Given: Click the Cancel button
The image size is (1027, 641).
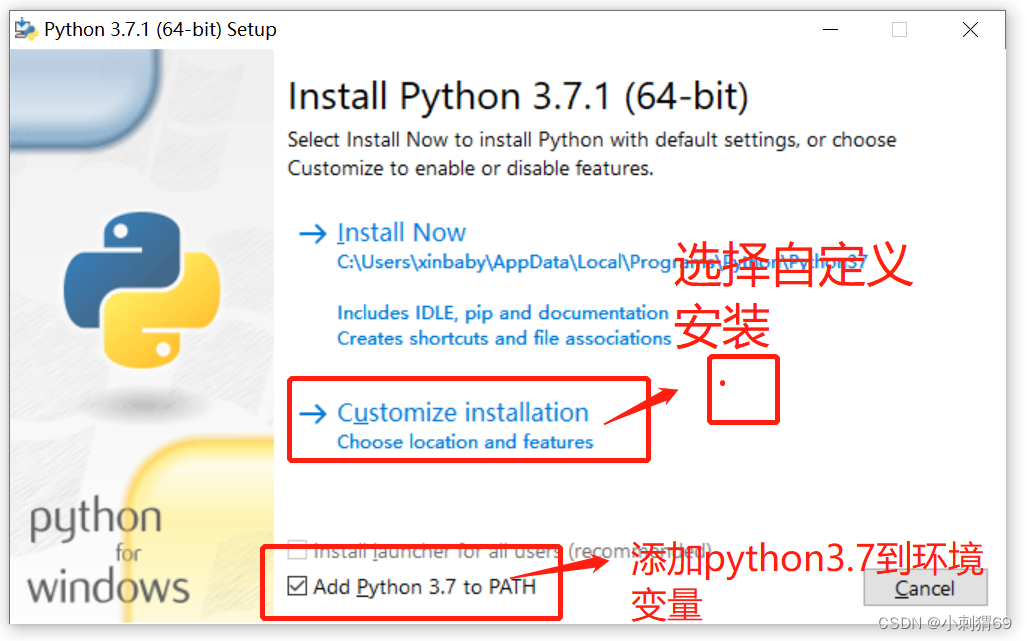Looking at the screenshot, I should click(x=925, y=589).
